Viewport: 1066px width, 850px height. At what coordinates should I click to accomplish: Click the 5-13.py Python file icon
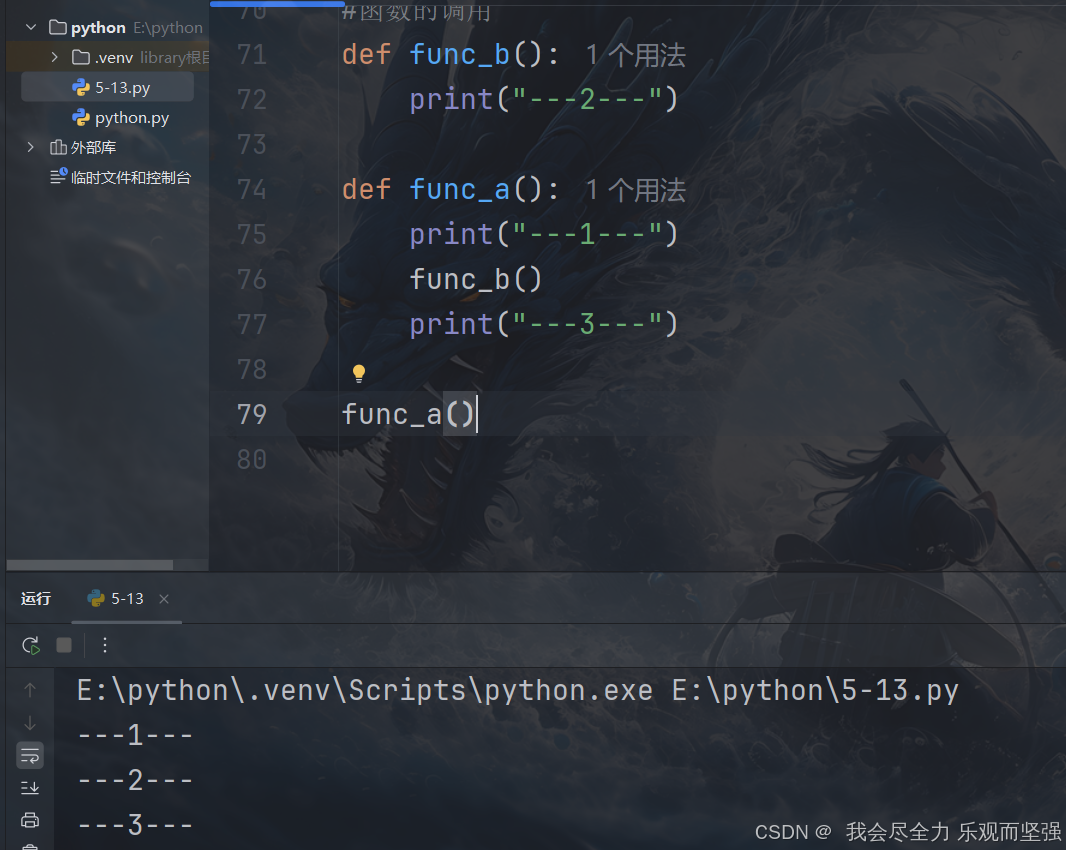[x=81, y=87]
